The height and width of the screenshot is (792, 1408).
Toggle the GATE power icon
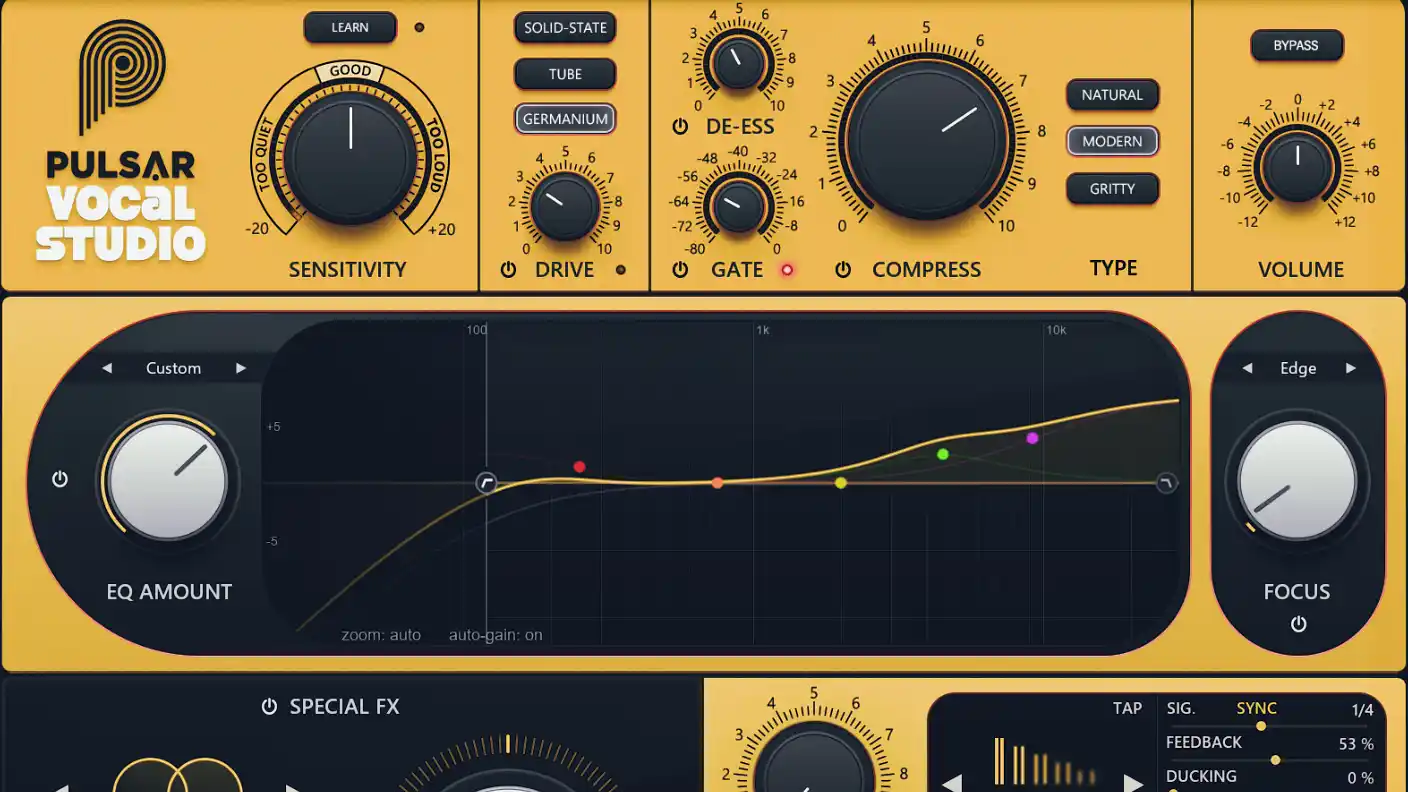681,269
